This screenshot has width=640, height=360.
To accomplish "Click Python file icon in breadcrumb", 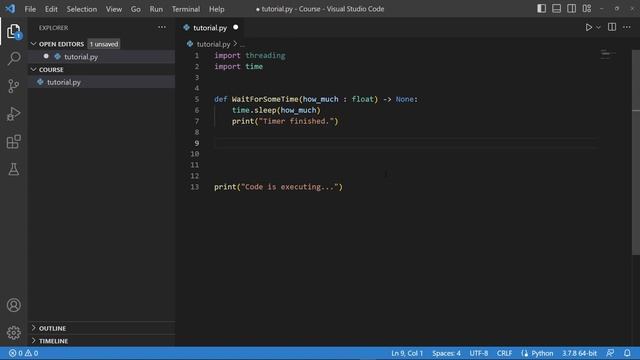I will pos(190,44).
